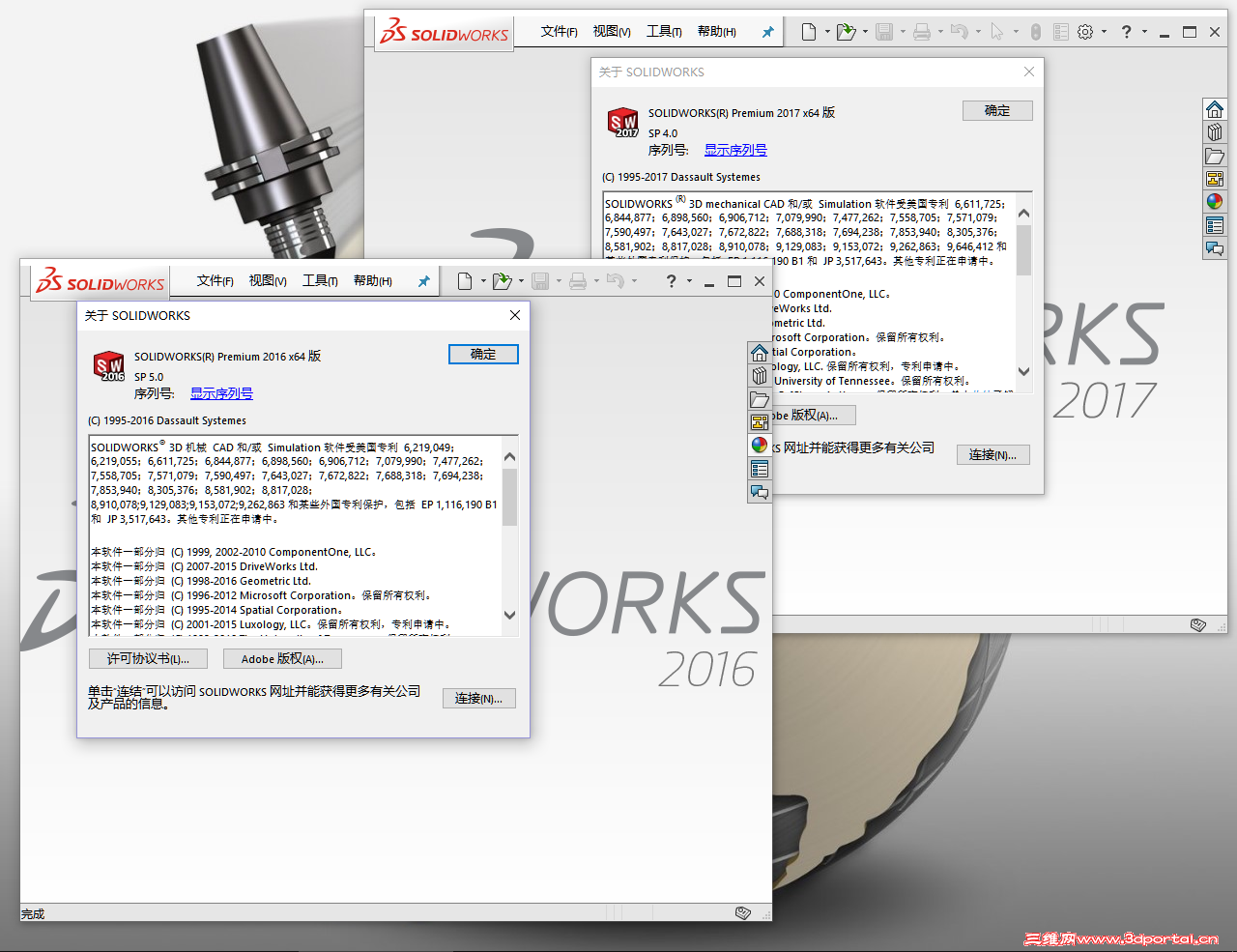Open the 工具 menu in SOLIDWORKS 2016 window

tap(320, 281)
